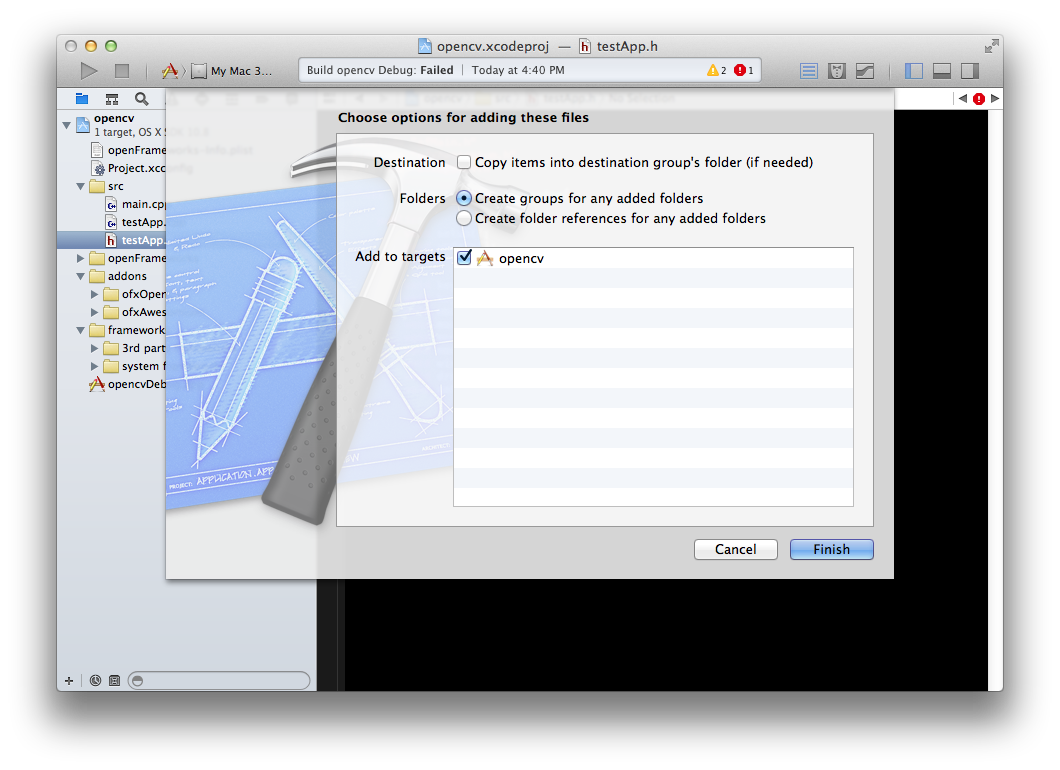Select the Standard editor button

809,71
